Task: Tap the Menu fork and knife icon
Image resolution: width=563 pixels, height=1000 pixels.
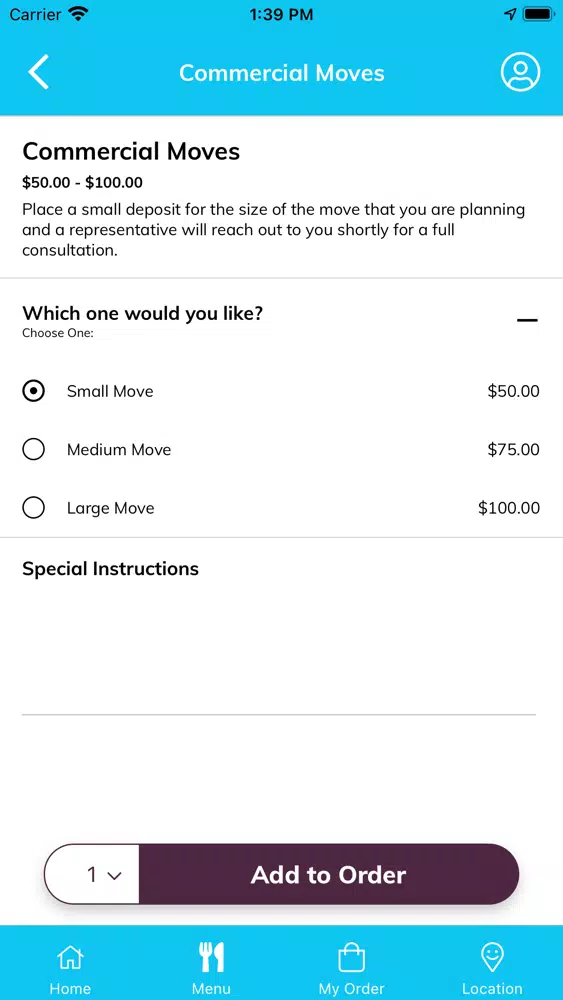Action: (x=211, y=957)
